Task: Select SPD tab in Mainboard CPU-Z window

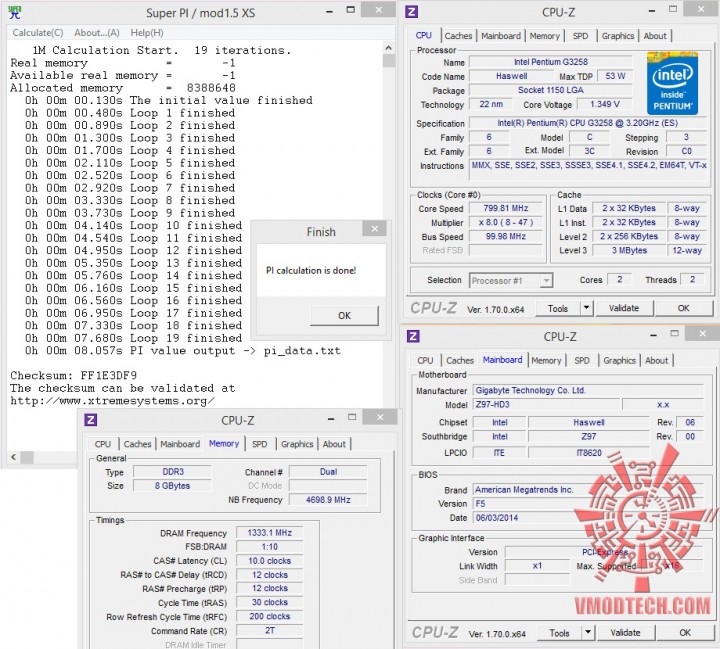Action: click(x=582, y=361)
